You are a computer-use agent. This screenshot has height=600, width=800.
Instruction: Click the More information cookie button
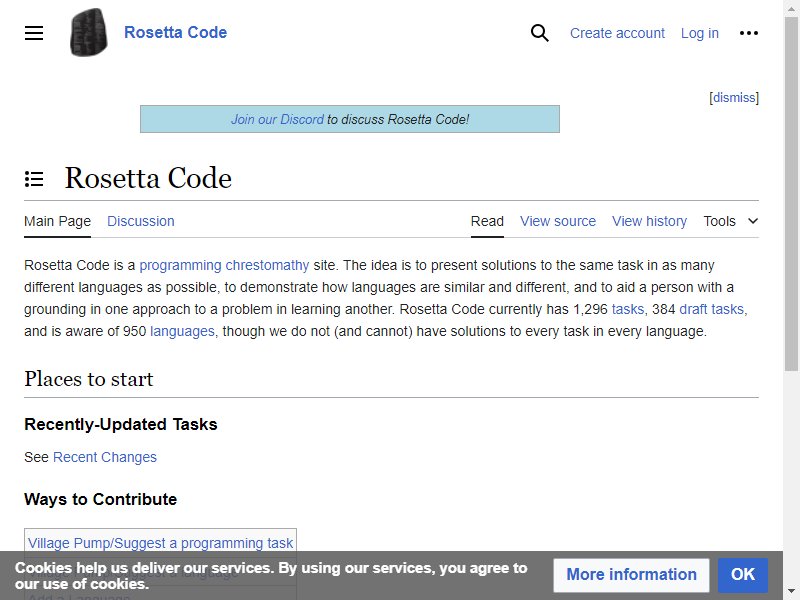[x=631, y=574]
